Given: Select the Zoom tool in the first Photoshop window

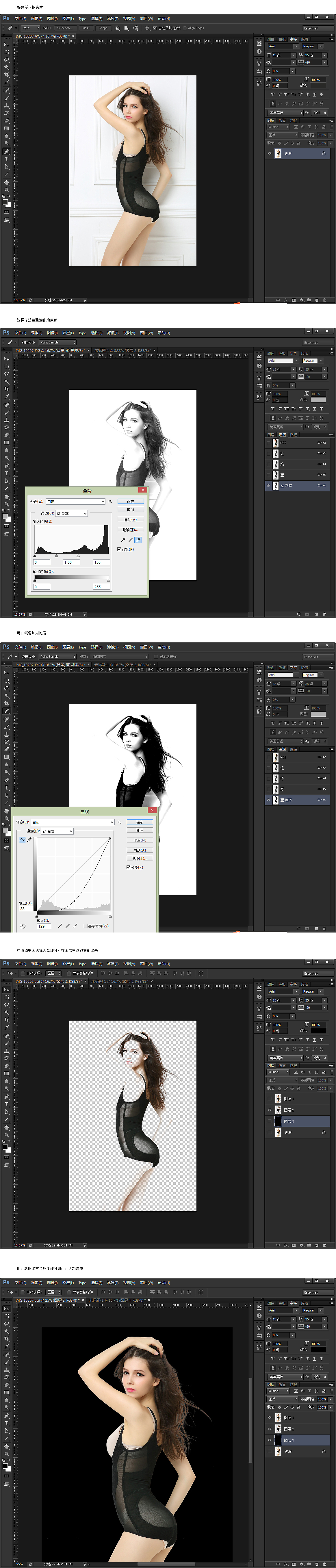Looking at the screenshot, I should [x=7, y=190].
